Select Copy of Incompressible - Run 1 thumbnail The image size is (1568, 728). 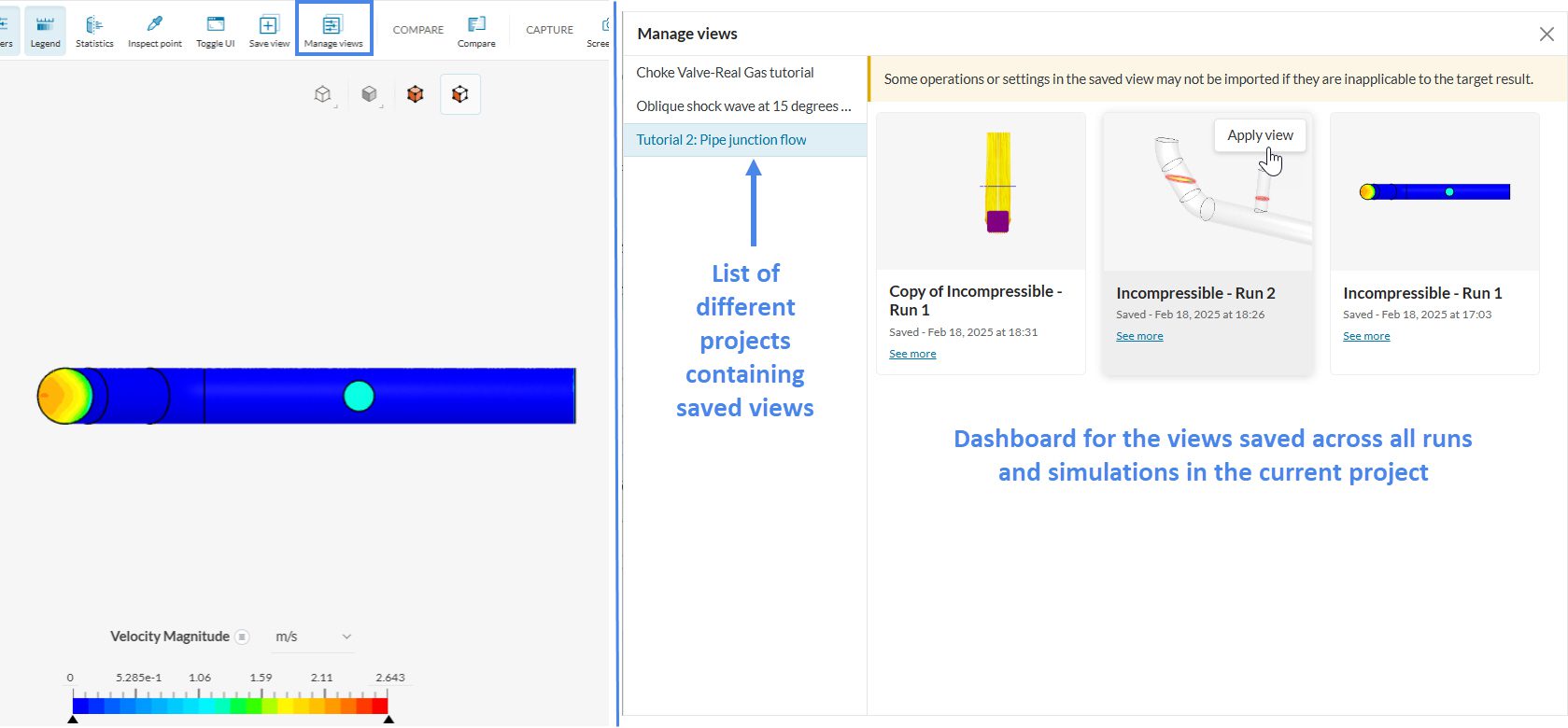pos(981,191)
